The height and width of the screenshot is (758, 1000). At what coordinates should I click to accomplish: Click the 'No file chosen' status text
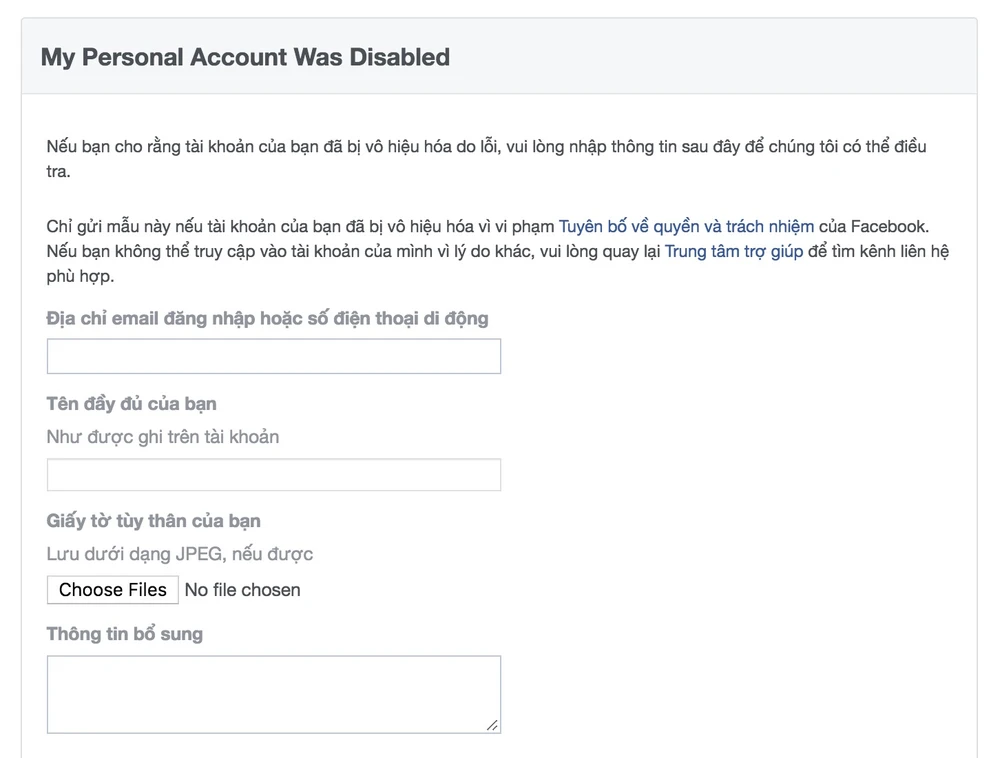pos(242,590)
